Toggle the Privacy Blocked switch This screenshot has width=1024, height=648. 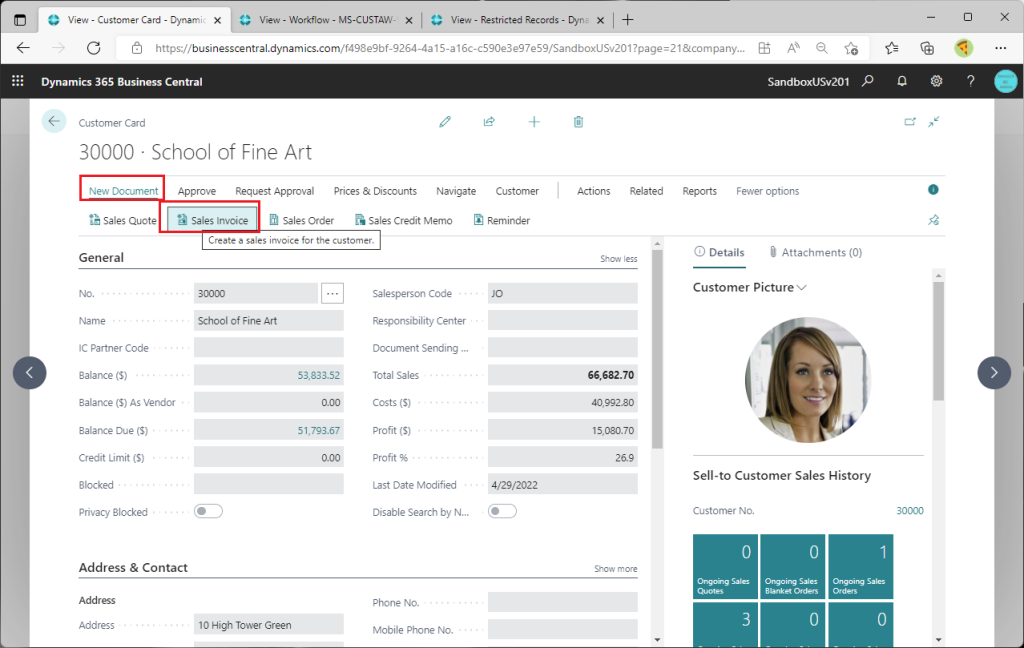tap(208, 511)
